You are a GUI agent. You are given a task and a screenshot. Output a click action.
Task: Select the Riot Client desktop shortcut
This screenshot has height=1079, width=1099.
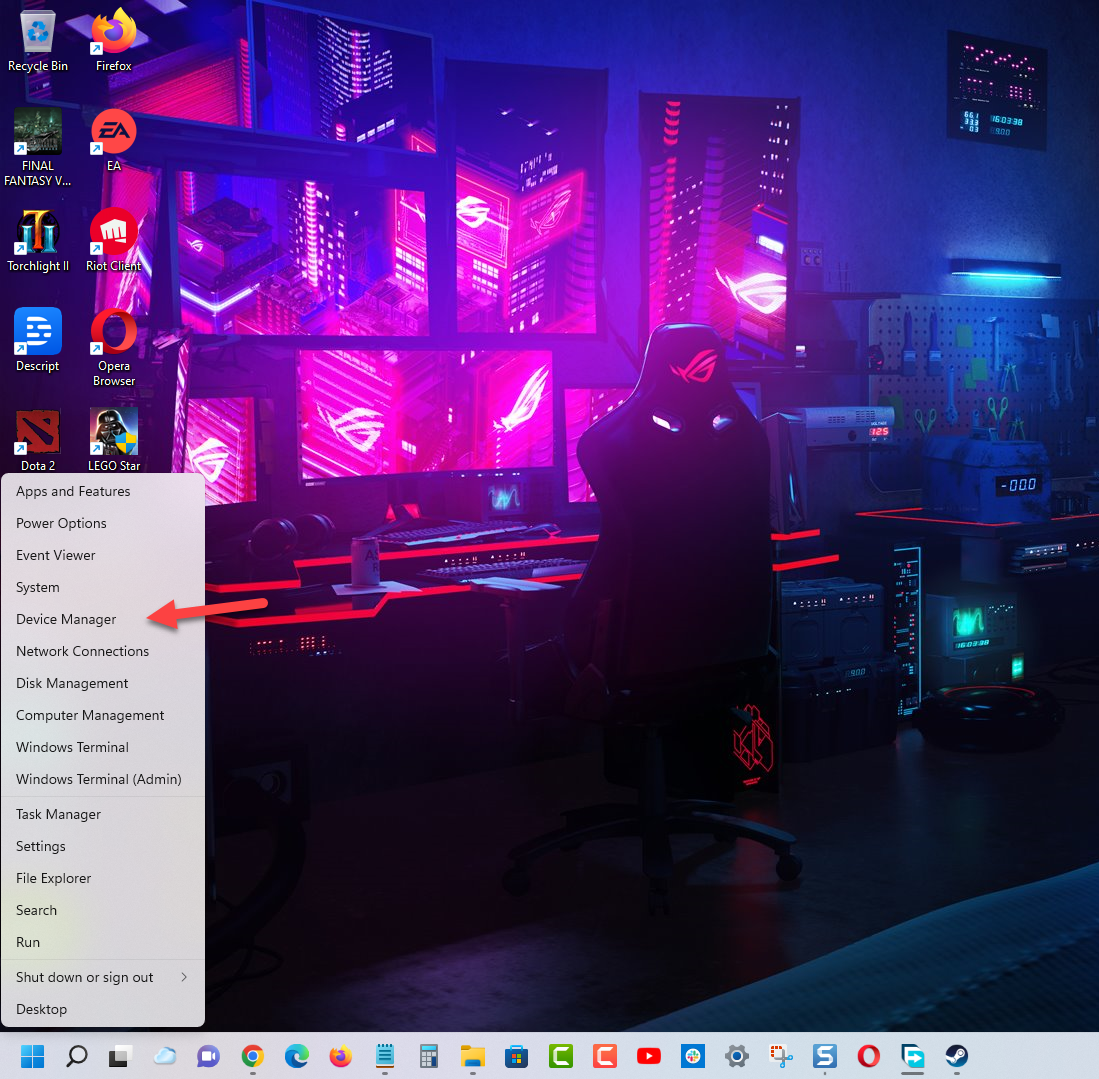[x=114, y=241]
